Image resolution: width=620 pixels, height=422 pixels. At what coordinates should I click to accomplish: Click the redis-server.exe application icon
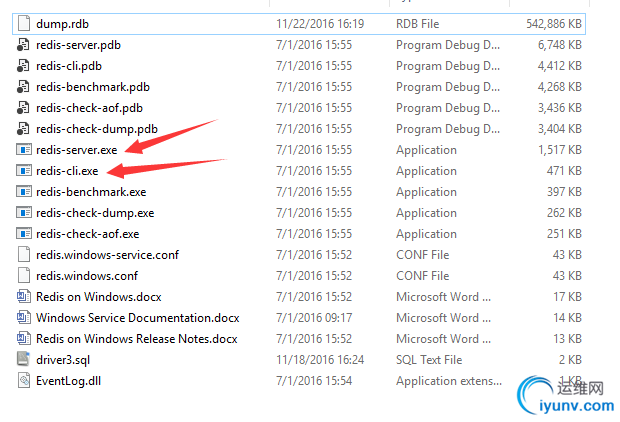tap(25, 150)
